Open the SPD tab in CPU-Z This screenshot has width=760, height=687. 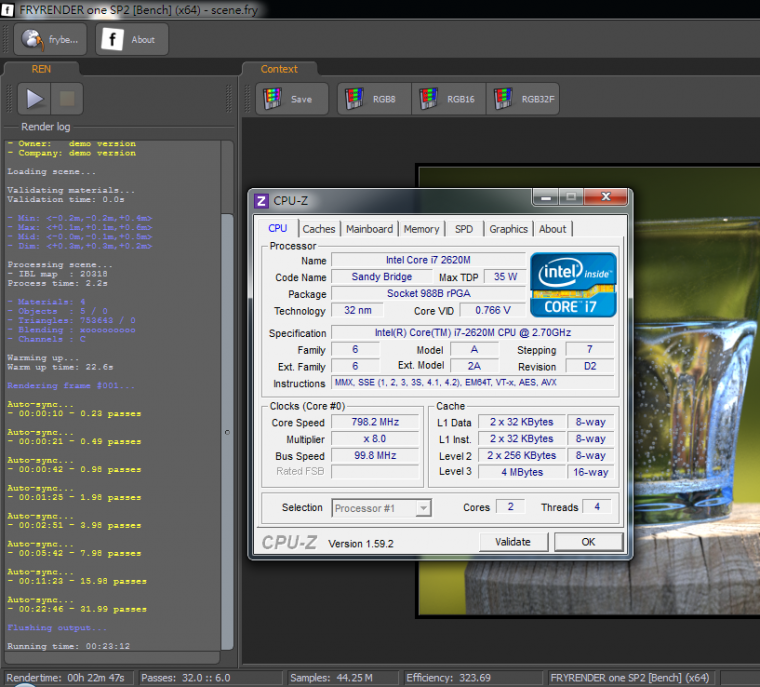463,229
